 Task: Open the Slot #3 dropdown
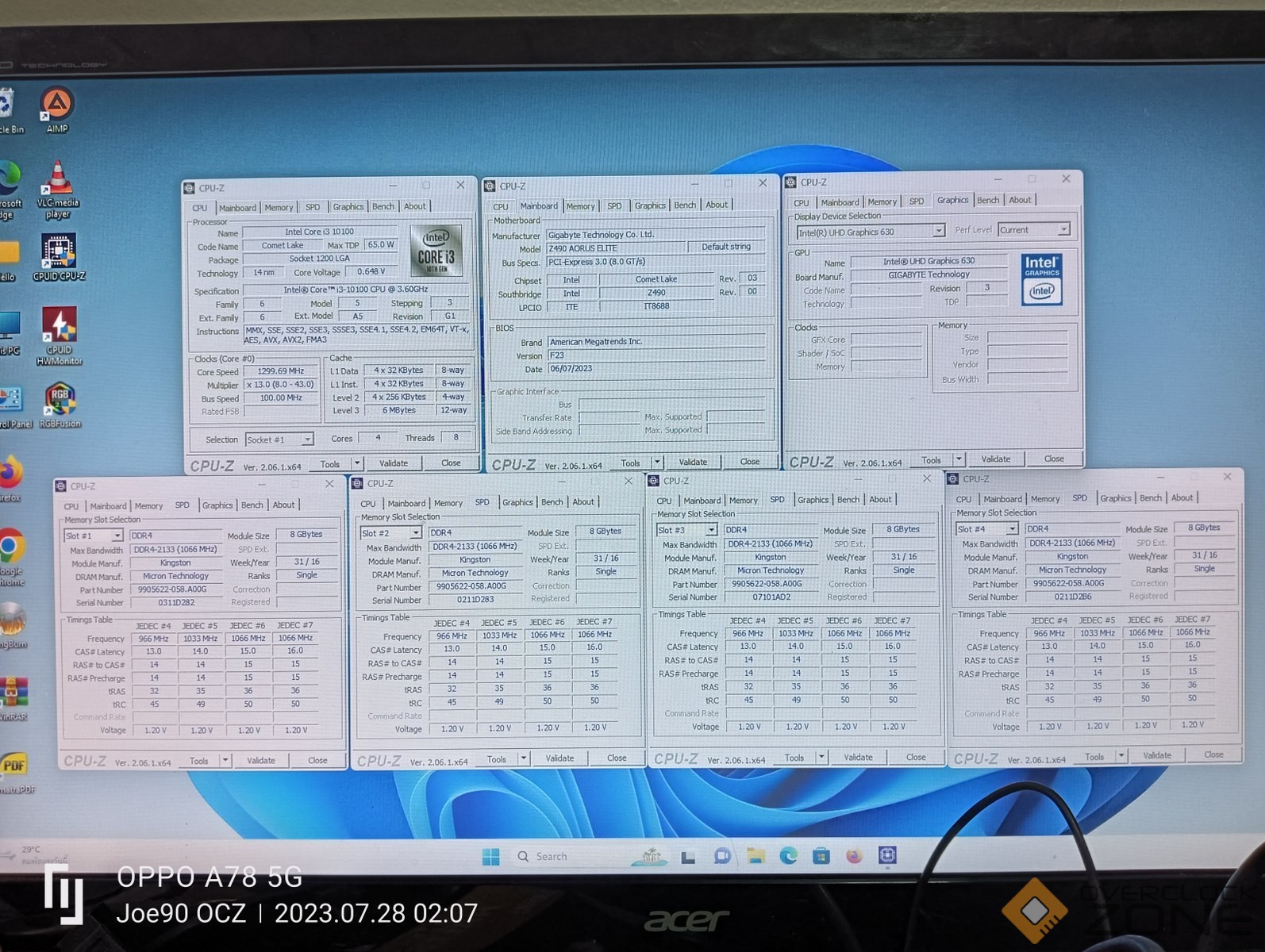point(686,530)
